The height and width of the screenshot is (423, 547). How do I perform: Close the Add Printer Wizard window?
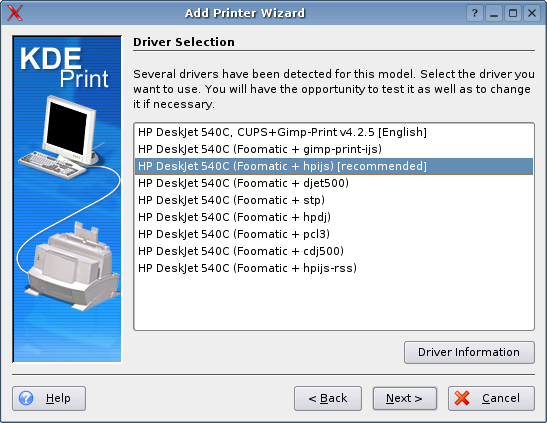[532, 13]
